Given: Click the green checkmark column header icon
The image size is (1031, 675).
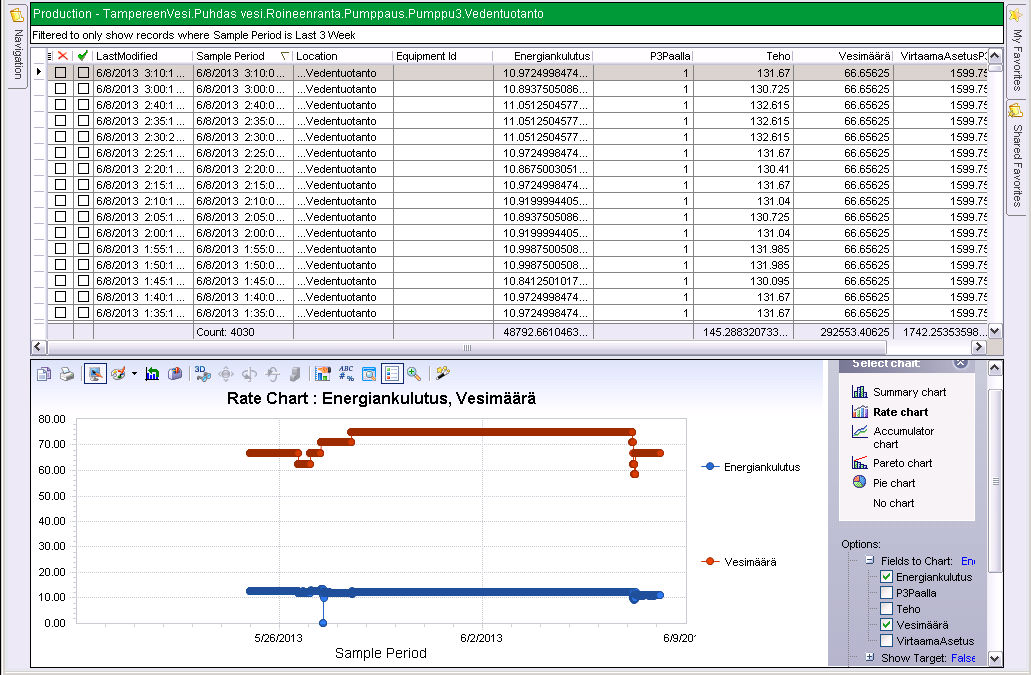Looking at the screenshot, I should 83,56.
